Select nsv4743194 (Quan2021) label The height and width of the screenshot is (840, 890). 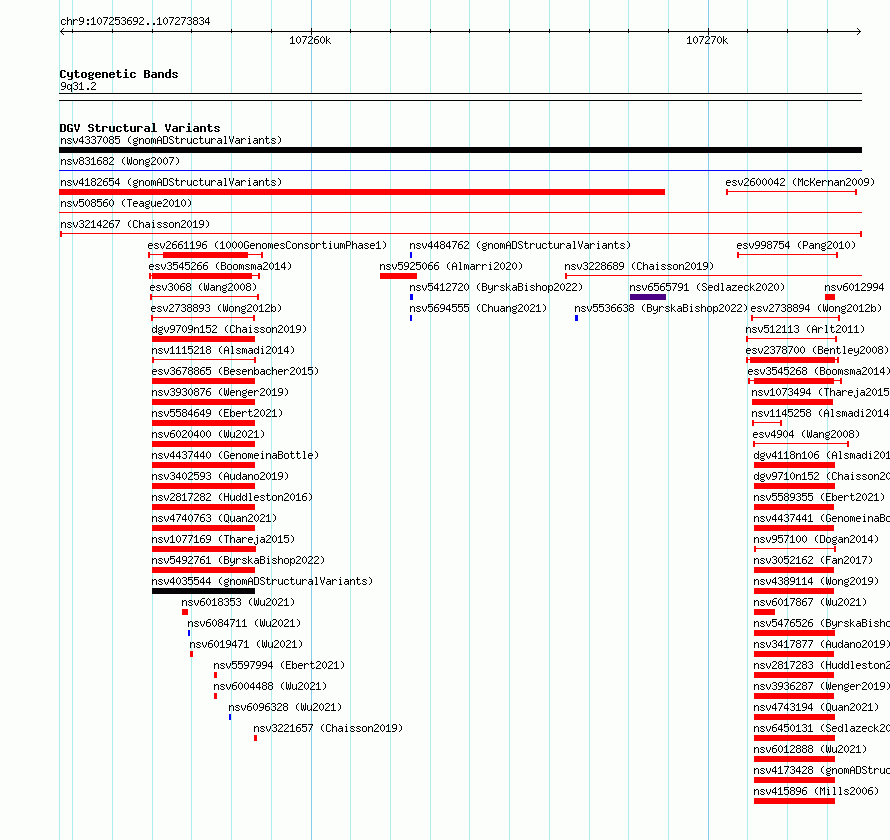click(x=816, y=707)
